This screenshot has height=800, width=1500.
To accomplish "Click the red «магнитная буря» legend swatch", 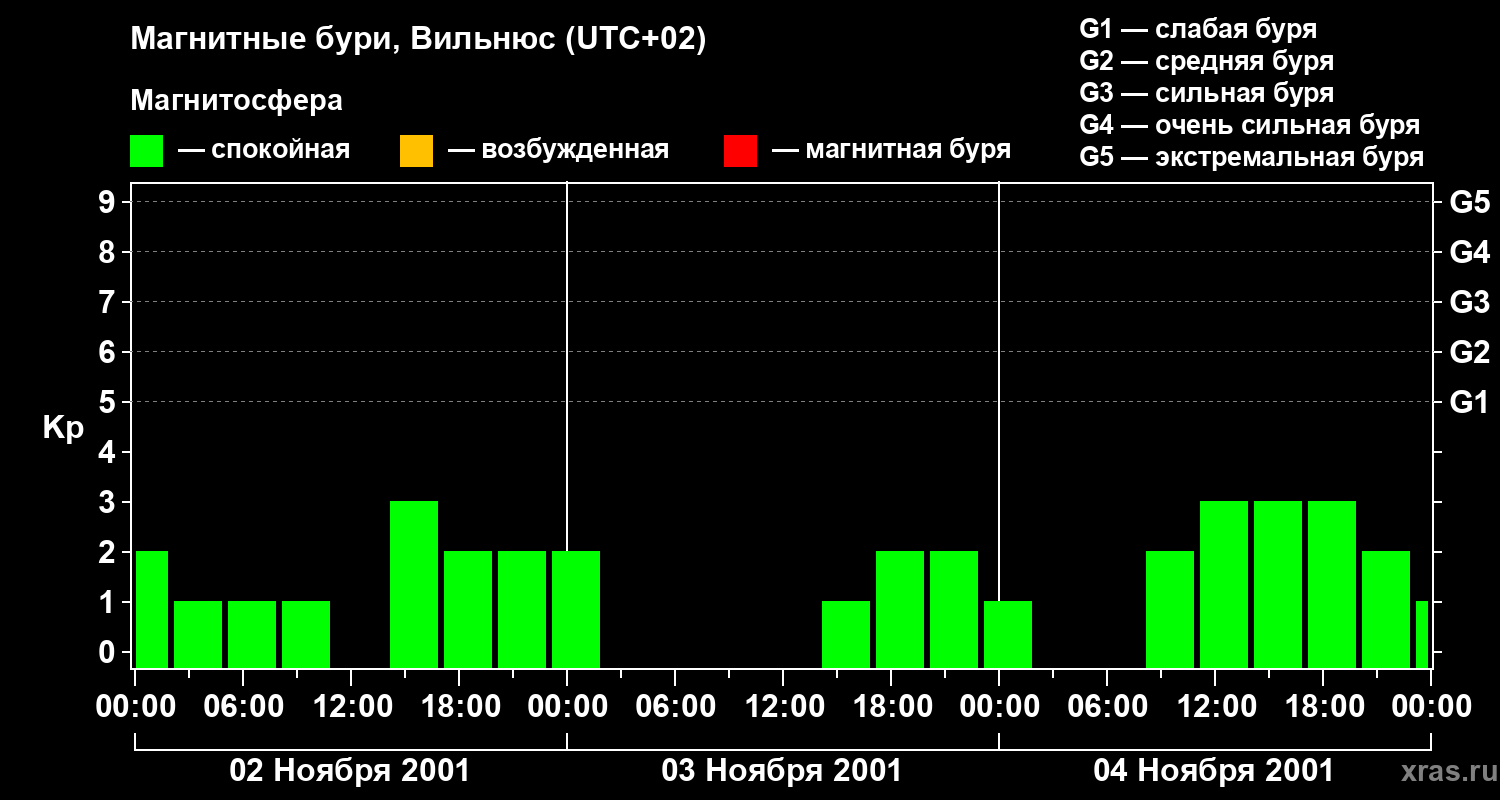I will 740,151.
